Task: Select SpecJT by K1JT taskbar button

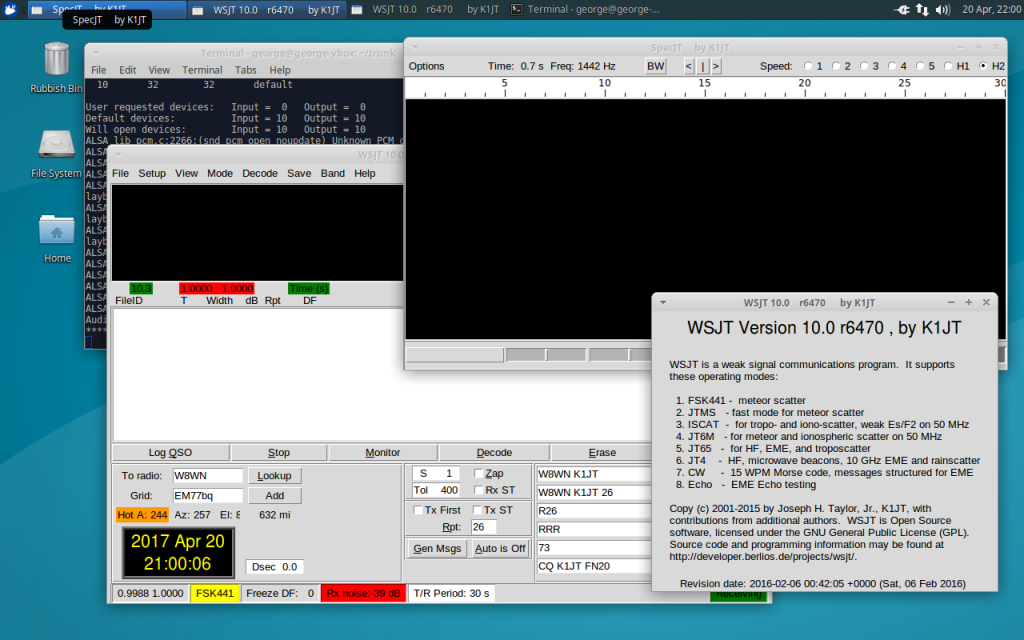Action: pos(107,10)
